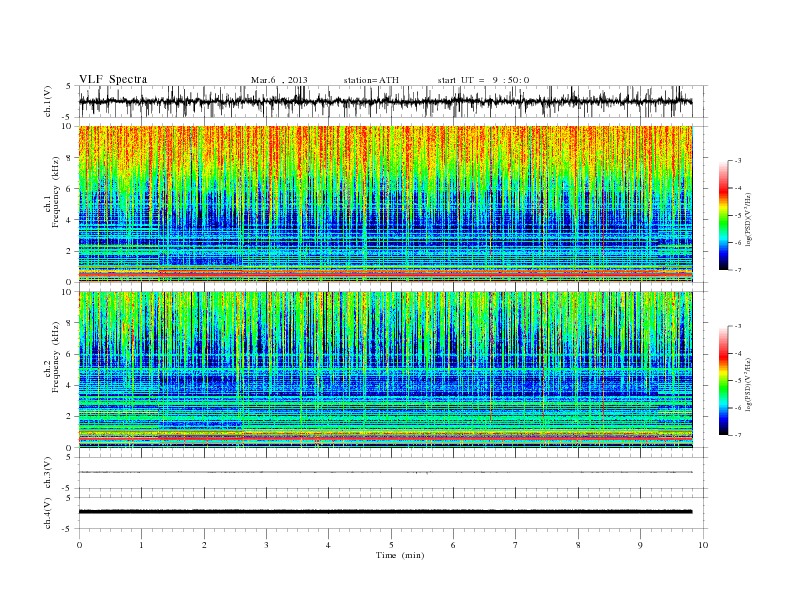Viewport: 792px width, 612px height.
Task: Click the "ch.4(V)" axis label
Action: 48,513
